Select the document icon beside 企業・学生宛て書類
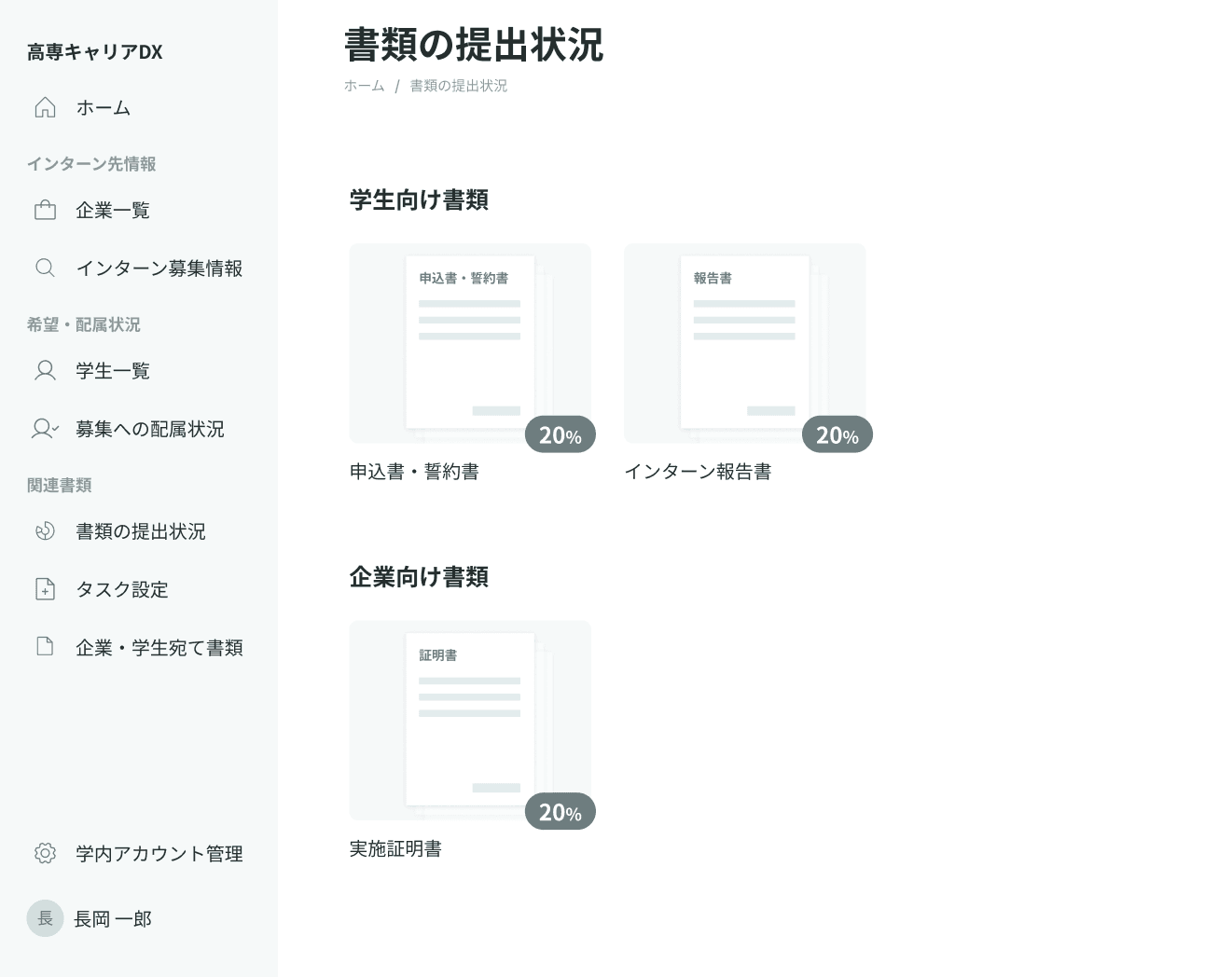The height and width of the screenshot is (977, 1232). tap(44, 646)
